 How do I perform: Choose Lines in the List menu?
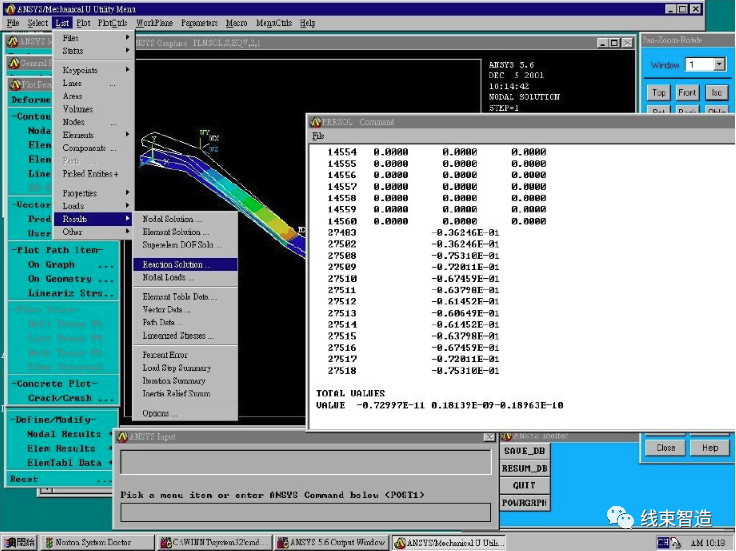pos(94,83)
